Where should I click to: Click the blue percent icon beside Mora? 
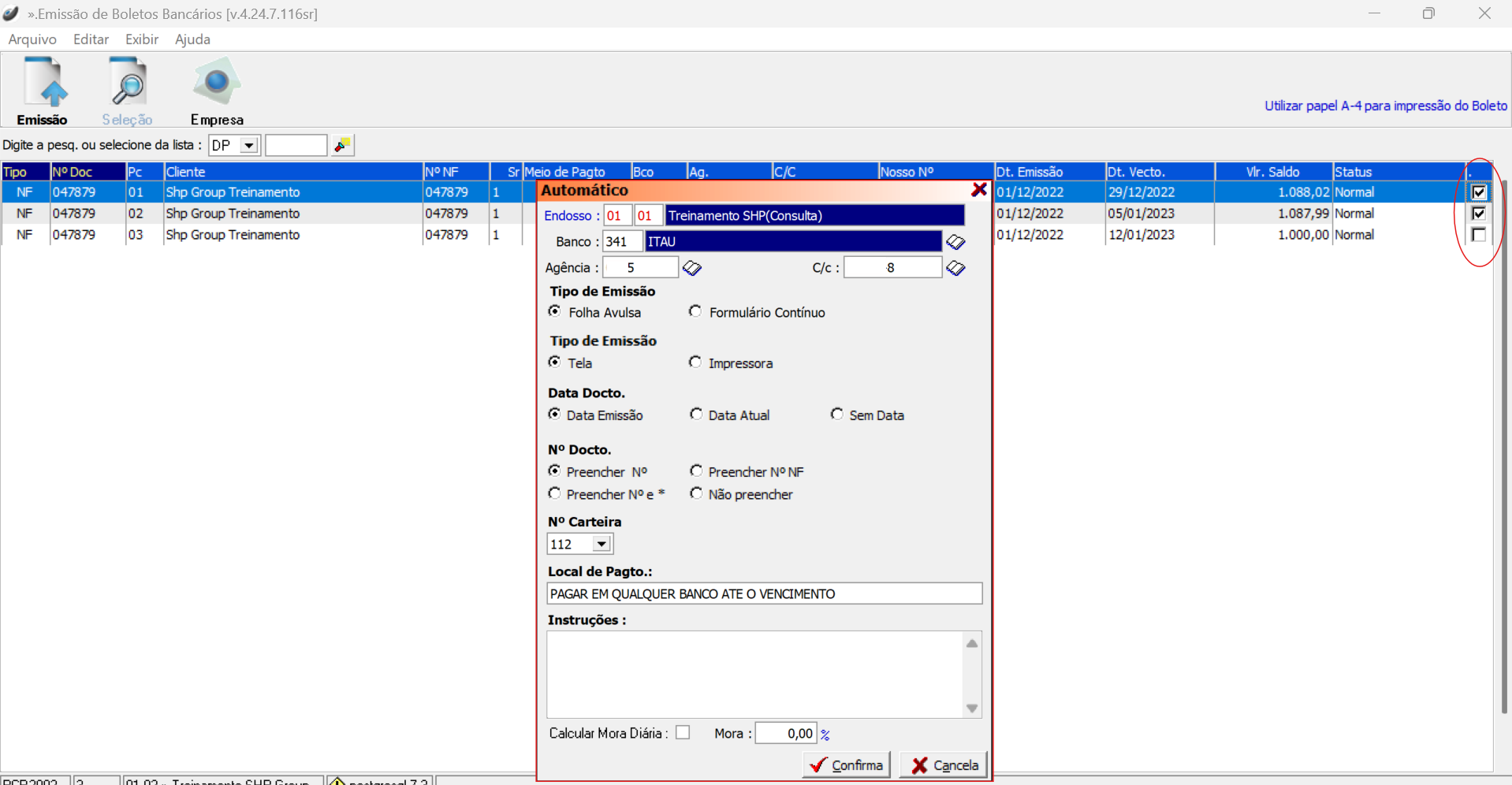coord(825,735)
